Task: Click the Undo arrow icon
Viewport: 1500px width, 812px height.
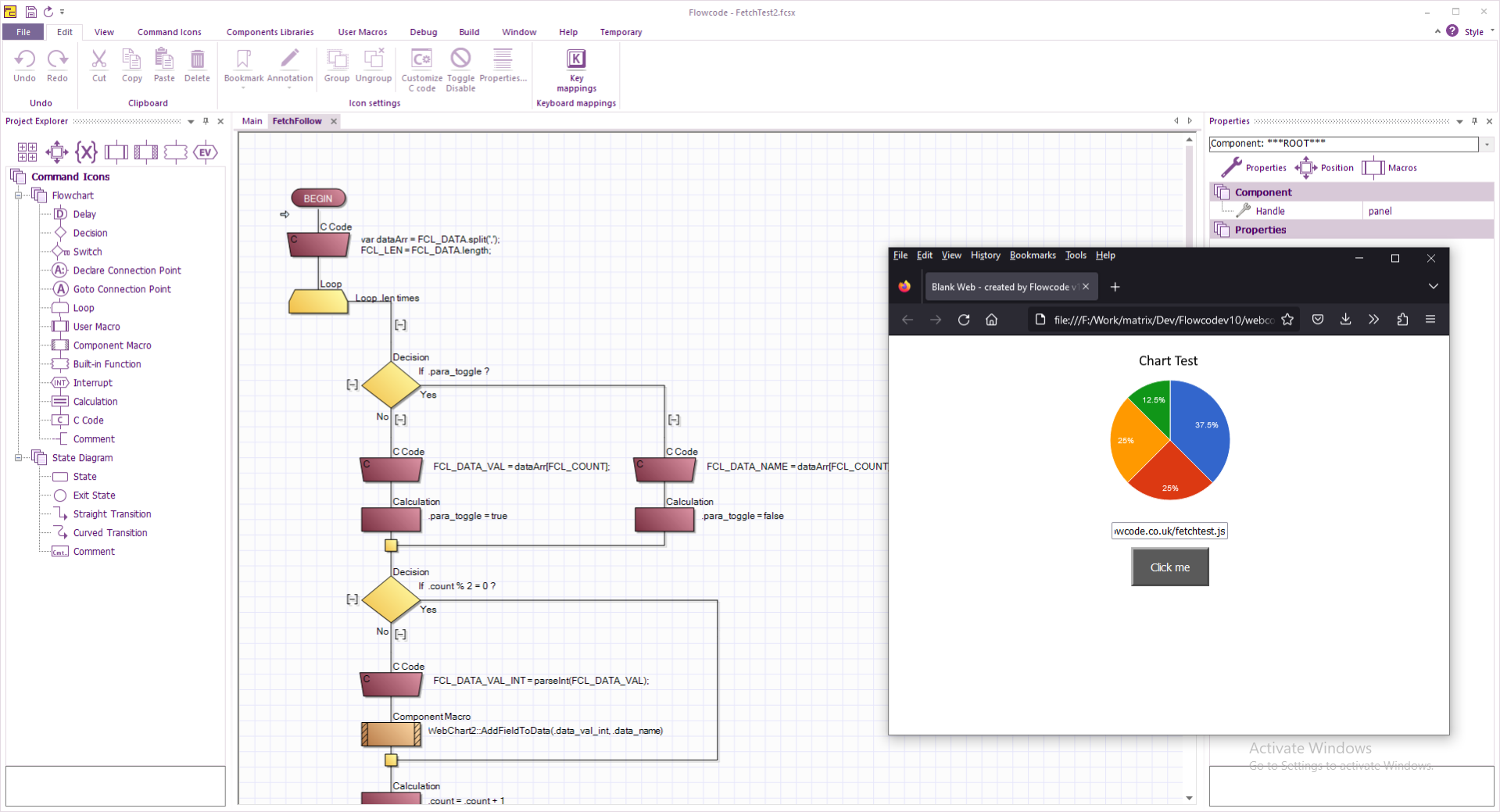Action: (24, 59)
